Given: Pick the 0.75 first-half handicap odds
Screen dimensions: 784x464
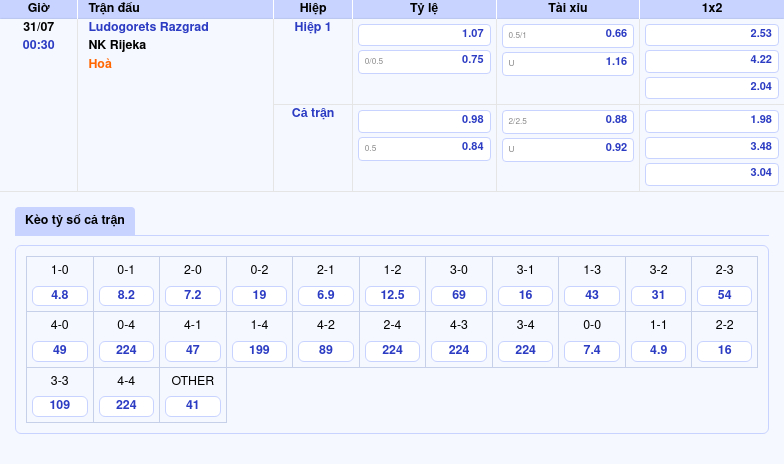Looking at the screenshot, I should point(424,60).
